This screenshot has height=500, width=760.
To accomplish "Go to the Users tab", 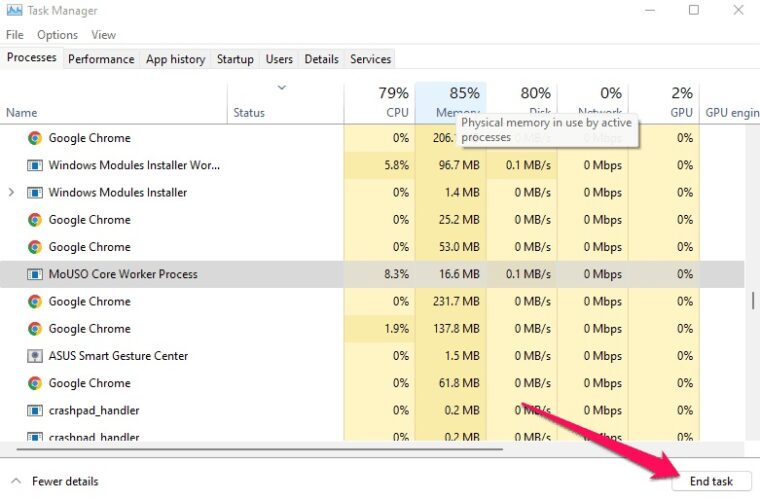I will pyautogui.click(x=279, y=59).
